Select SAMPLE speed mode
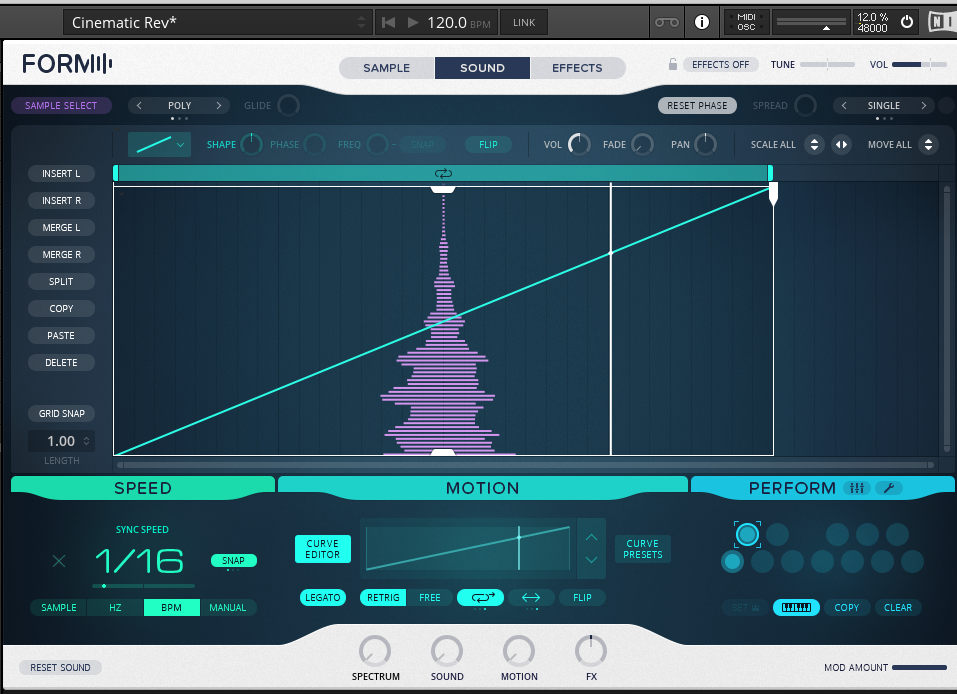The height and width of the screenshot is (694, 957). (59, 607)
